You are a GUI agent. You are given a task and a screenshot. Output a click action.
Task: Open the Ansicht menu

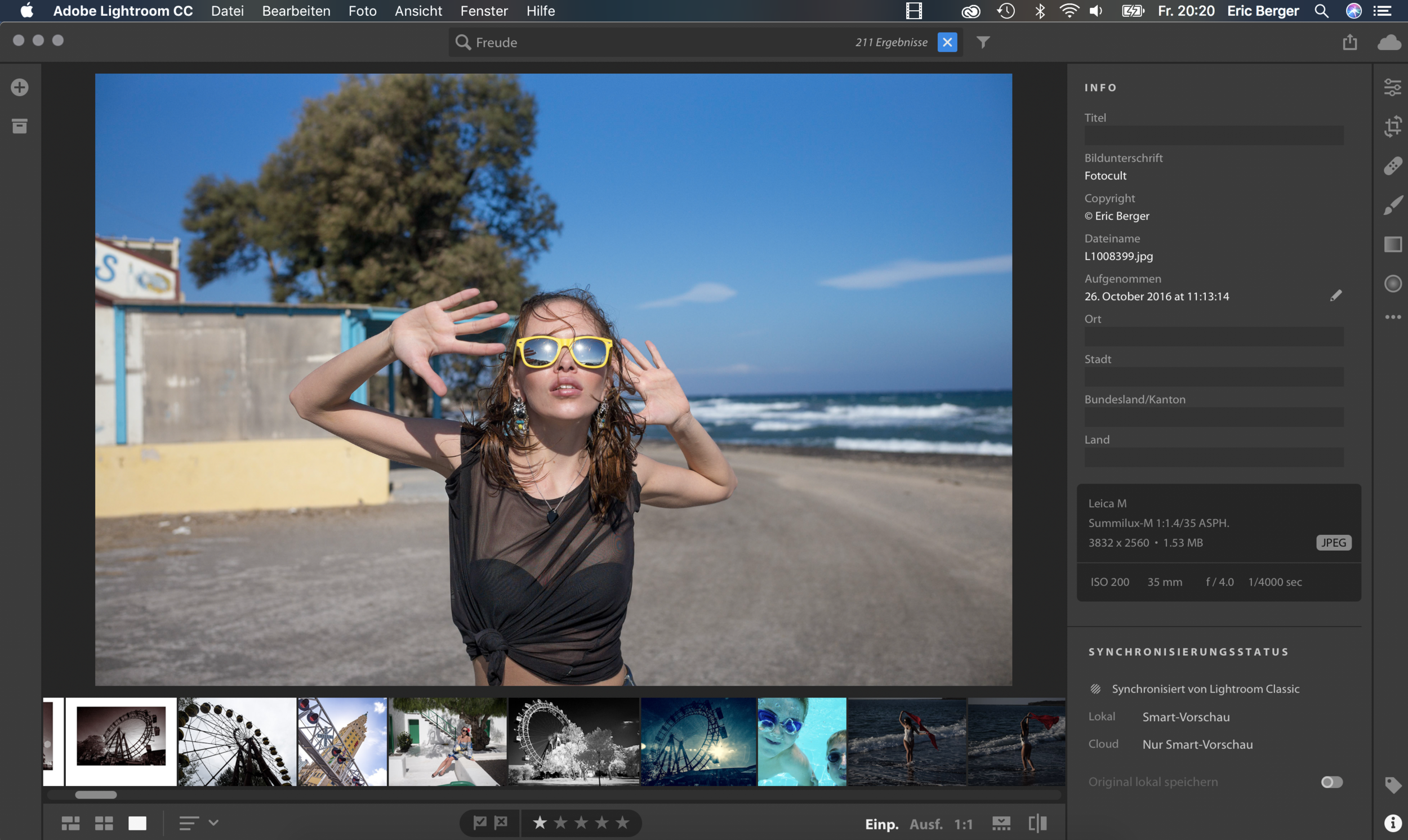[x=418, y=11]
